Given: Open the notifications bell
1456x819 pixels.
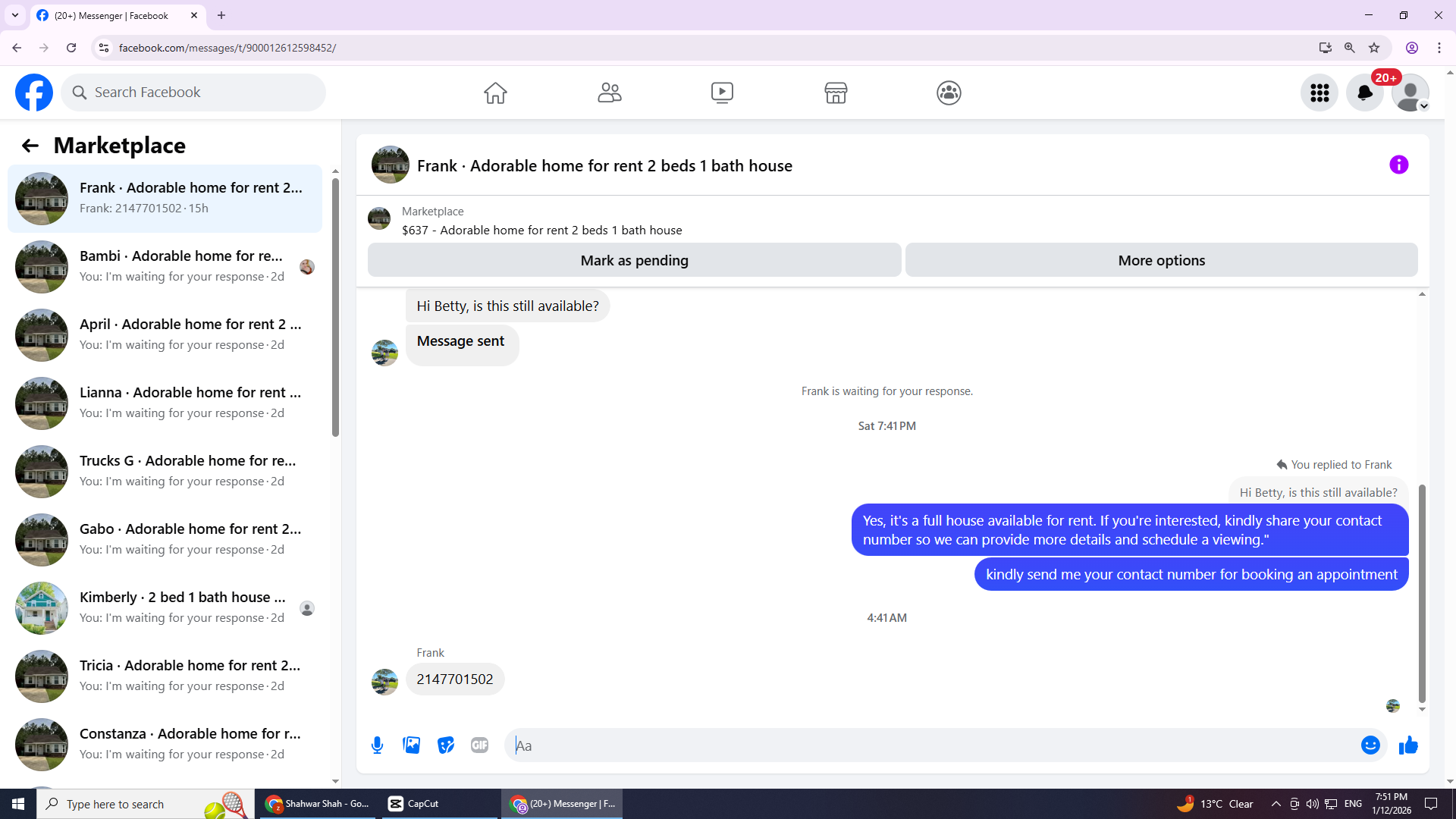Looking at the screenshot, I should pyautogui.click(x=1364, y=93).
